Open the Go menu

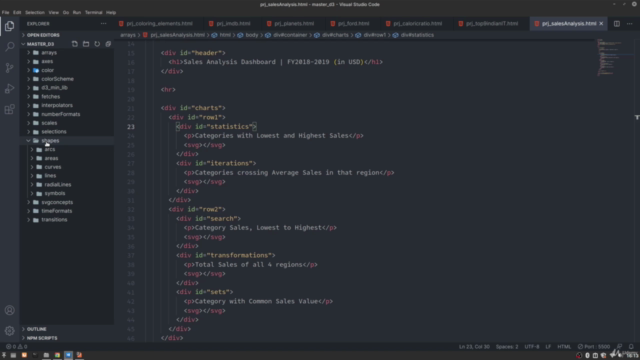(x=66, y=13)
